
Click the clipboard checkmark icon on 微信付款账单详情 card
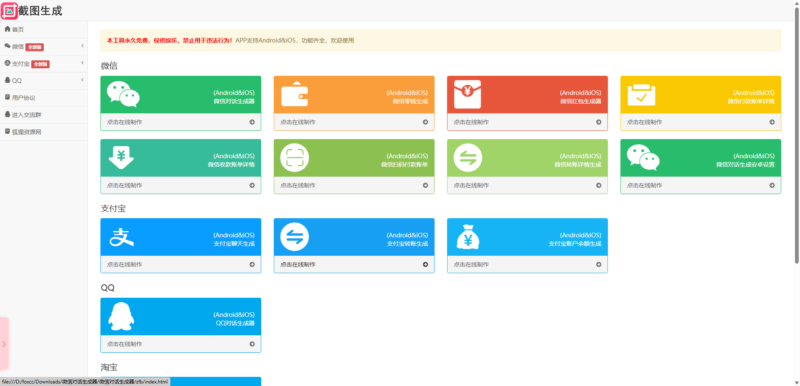641,95
